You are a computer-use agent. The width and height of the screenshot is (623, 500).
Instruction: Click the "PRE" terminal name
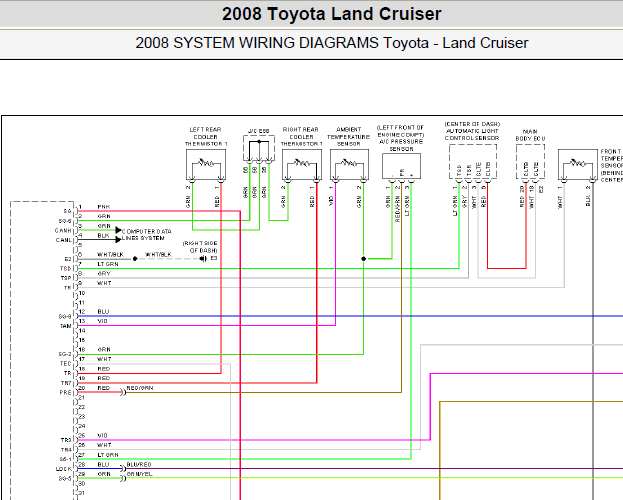(66, 393)
